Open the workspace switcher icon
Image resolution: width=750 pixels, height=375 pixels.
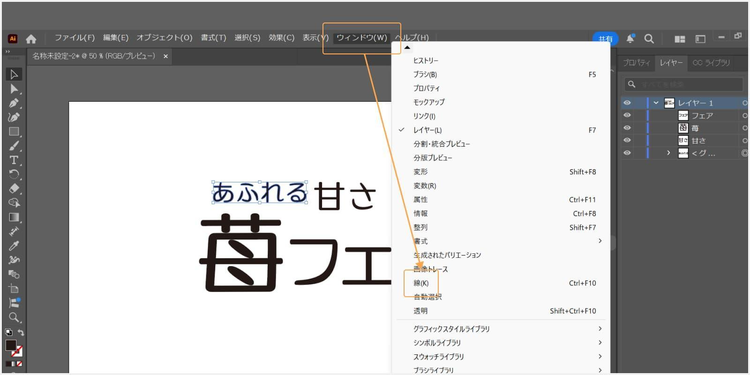tap(700, 39)
